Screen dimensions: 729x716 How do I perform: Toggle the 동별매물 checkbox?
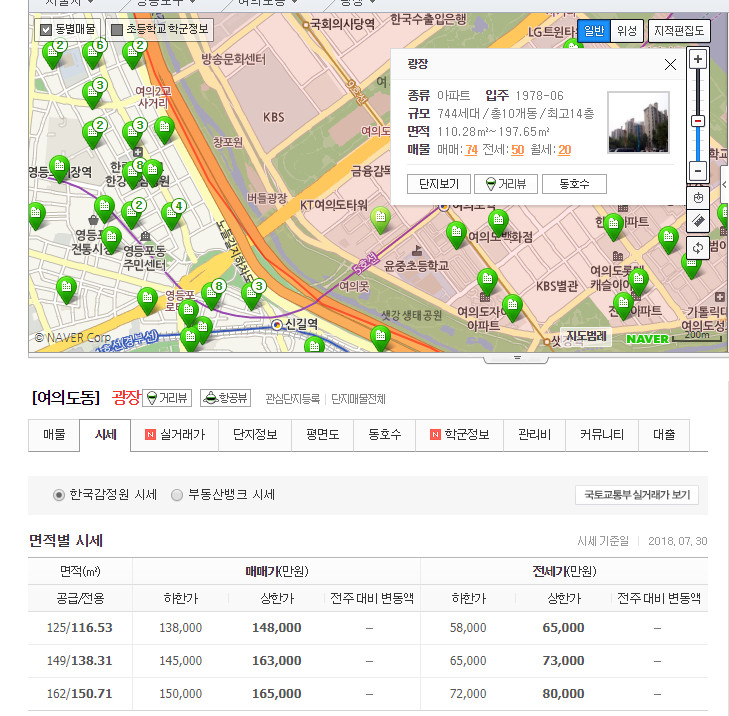pyautogui.click(x=46, y=30)
